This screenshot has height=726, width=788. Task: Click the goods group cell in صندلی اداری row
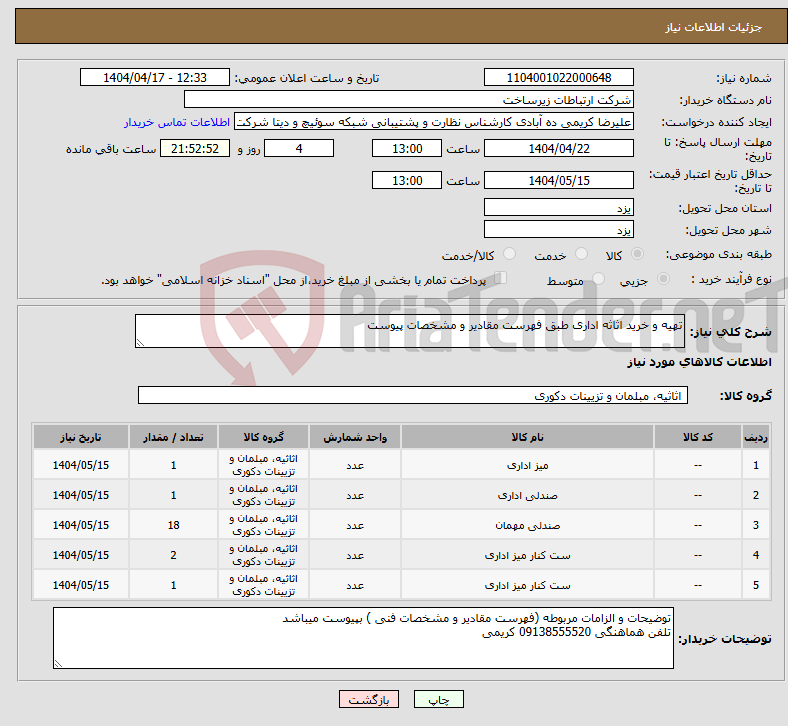tap(264, 495)
